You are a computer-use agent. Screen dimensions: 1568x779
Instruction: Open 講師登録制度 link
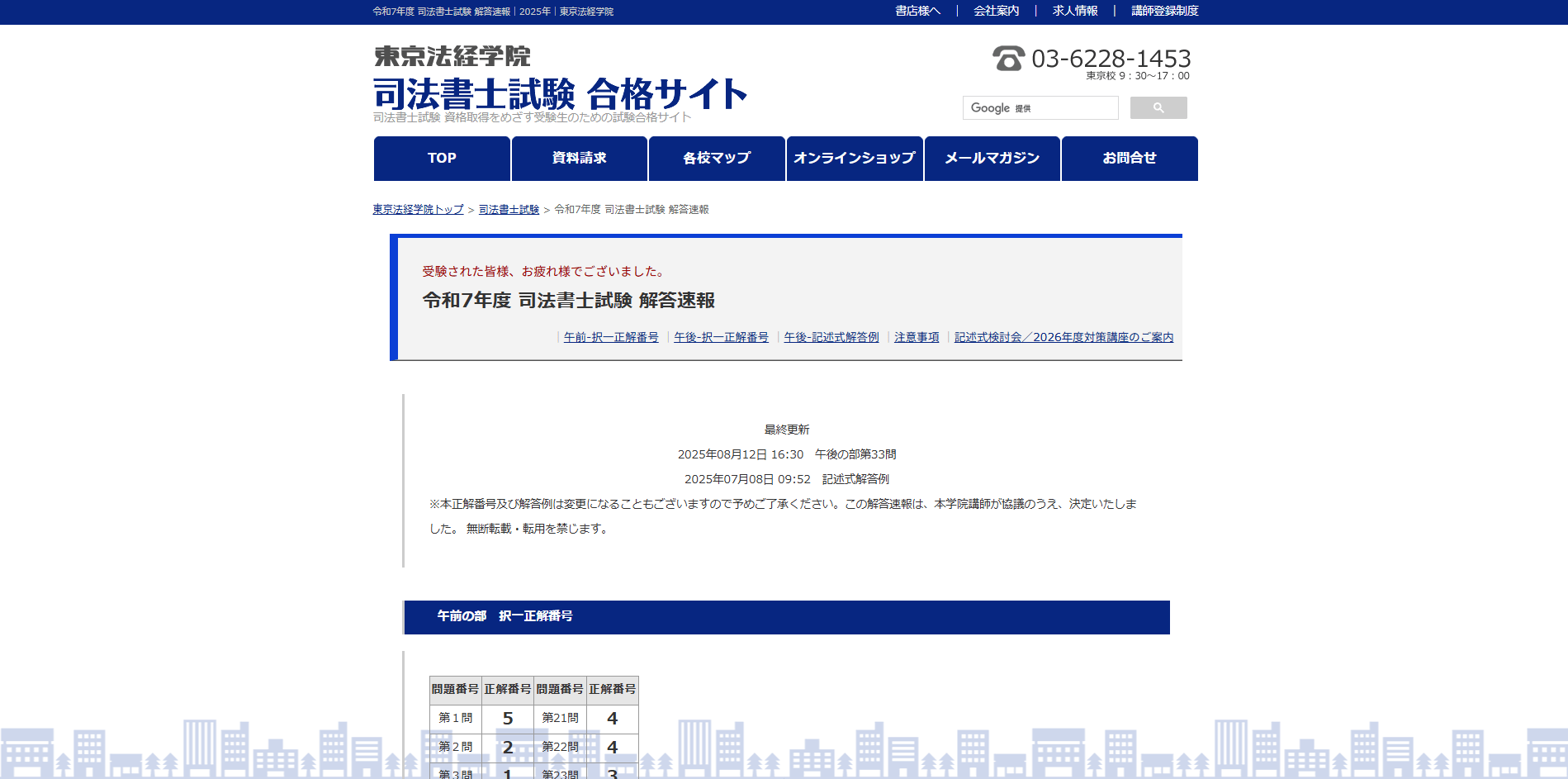1164,11
